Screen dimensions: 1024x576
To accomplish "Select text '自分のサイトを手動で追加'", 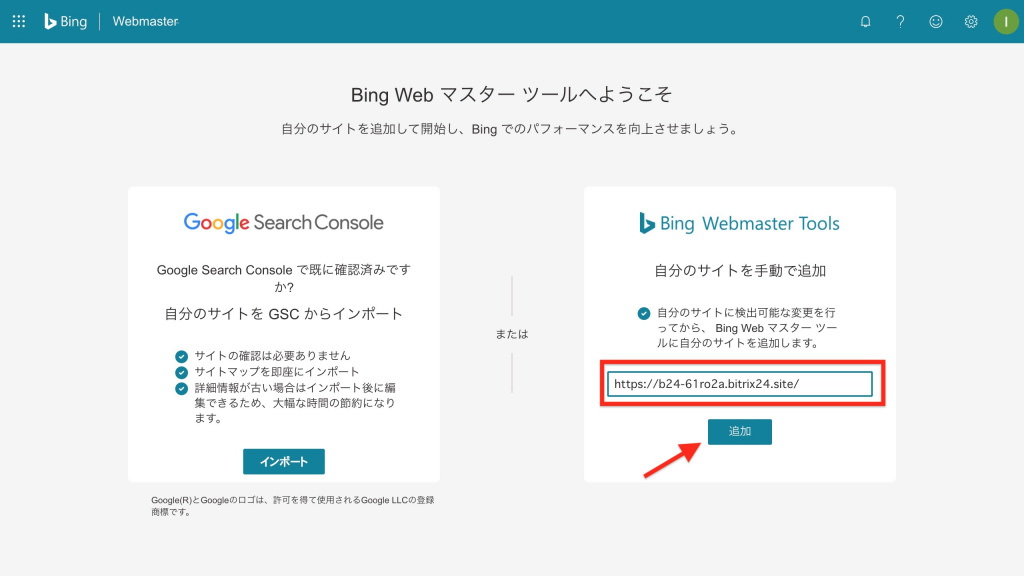I will pyautogui.click(x=740, y=271).
